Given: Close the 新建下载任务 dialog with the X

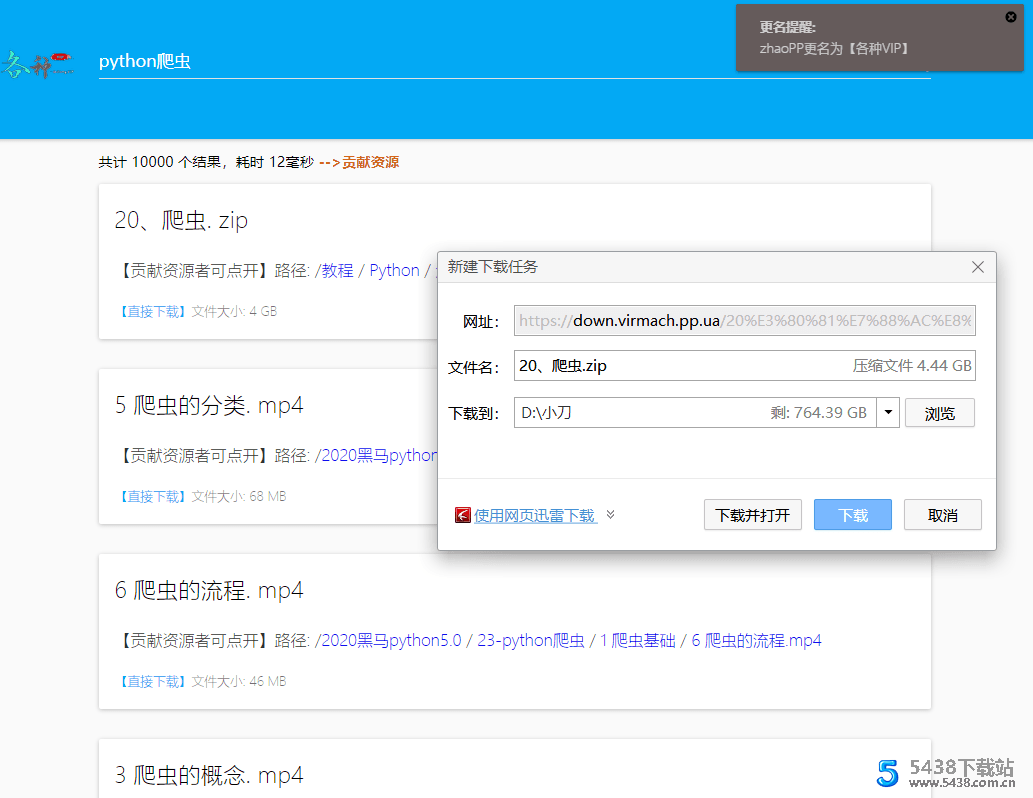Looking at the screenshot, I should point(977,267).
